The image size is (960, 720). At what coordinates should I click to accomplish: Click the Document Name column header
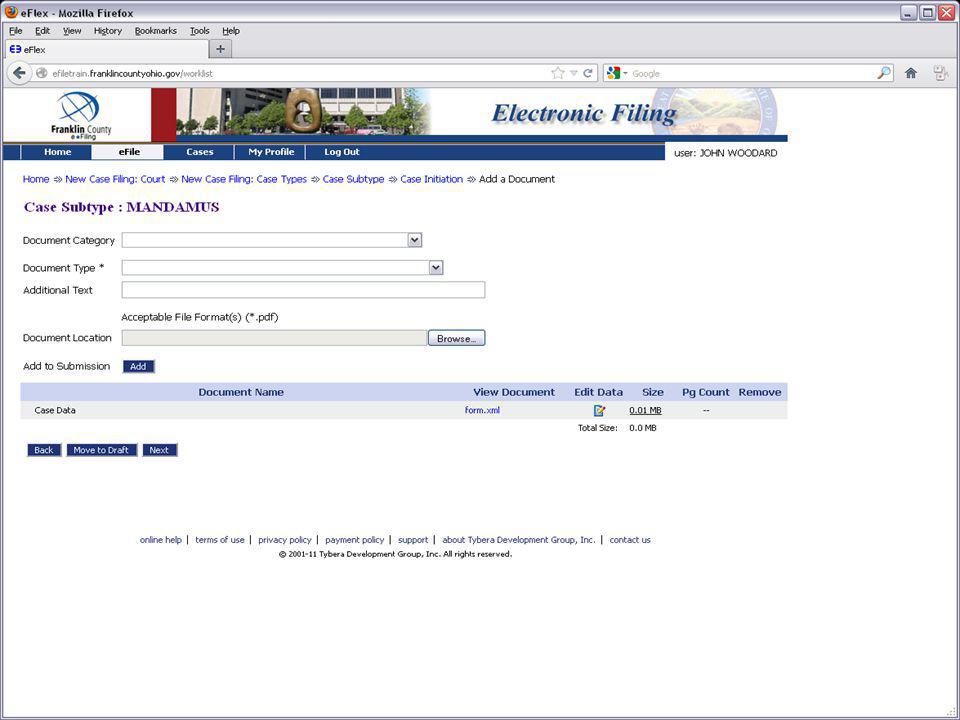(241, 392)
